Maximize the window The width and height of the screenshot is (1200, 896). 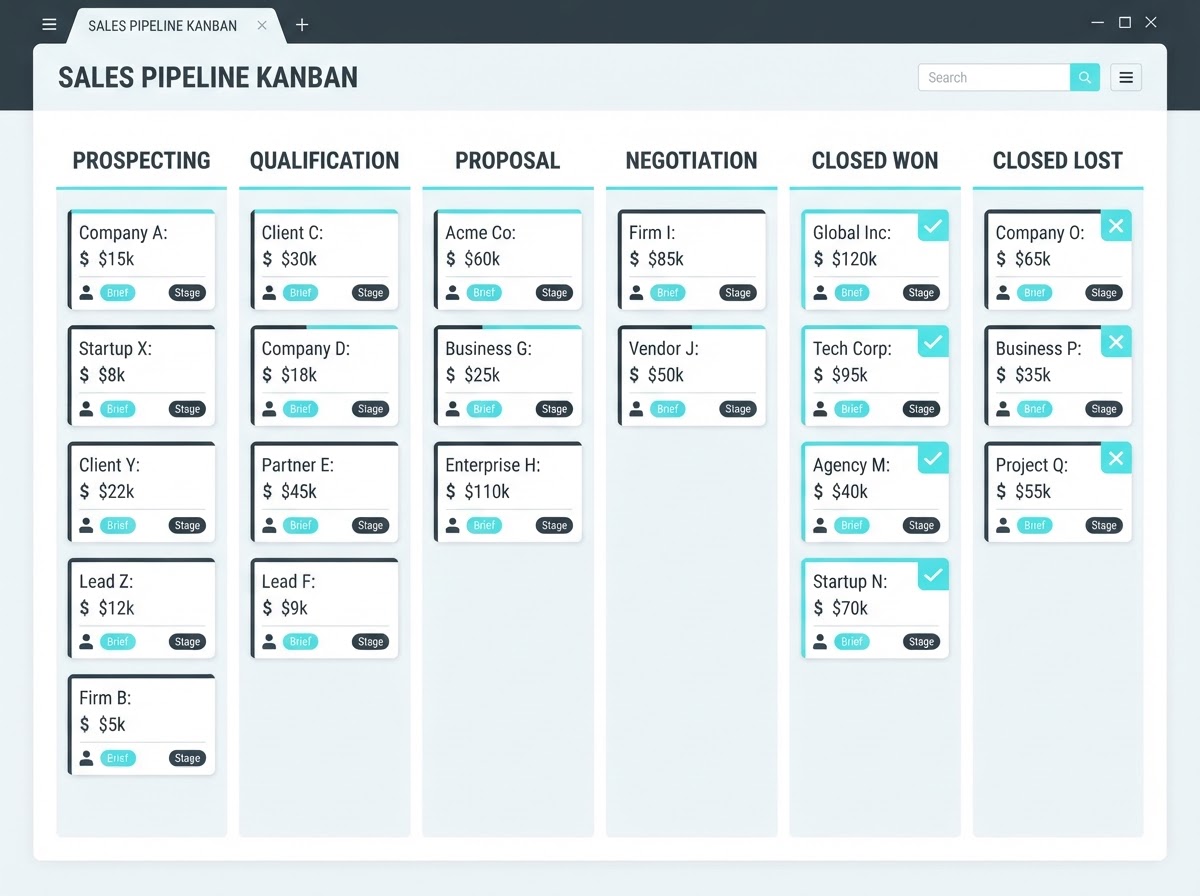tap(1125, 22)
